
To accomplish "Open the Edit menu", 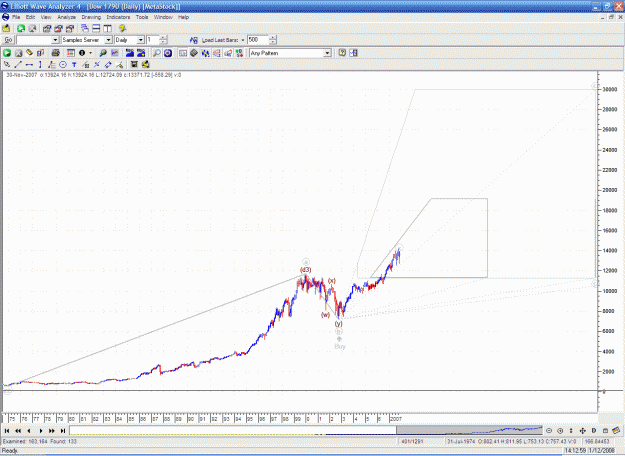I will tap(30, 17).
